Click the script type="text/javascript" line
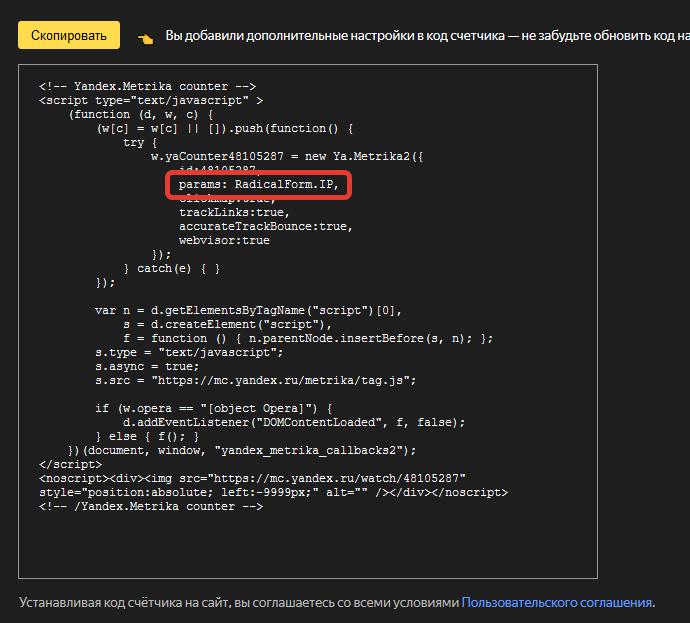The height and width of the screenshot is (623, 690). tap(151, 101)
